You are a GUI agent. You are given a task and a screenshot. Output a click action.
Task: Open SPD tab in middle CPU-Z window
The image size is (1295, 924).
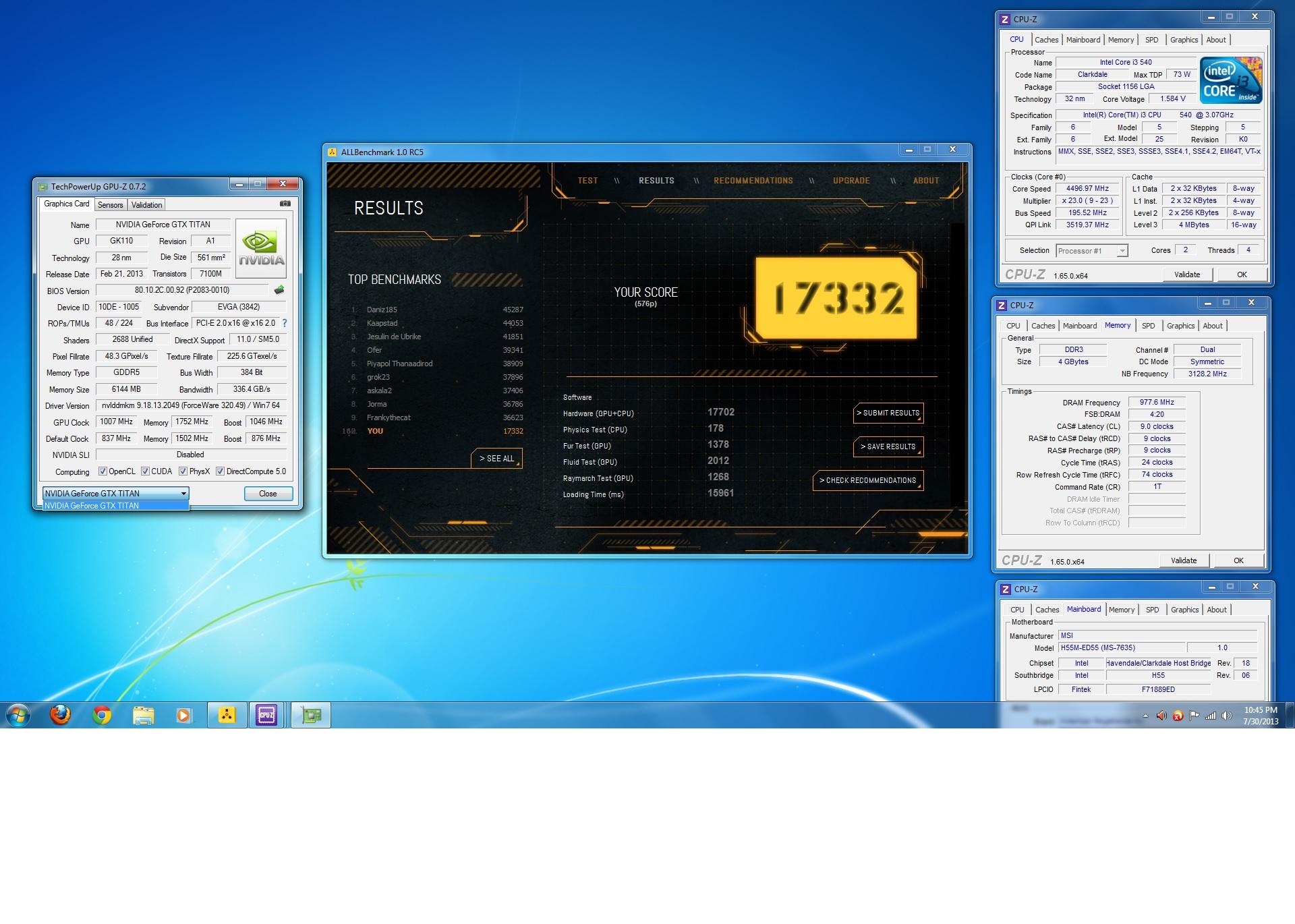[x=1148, y=326]
